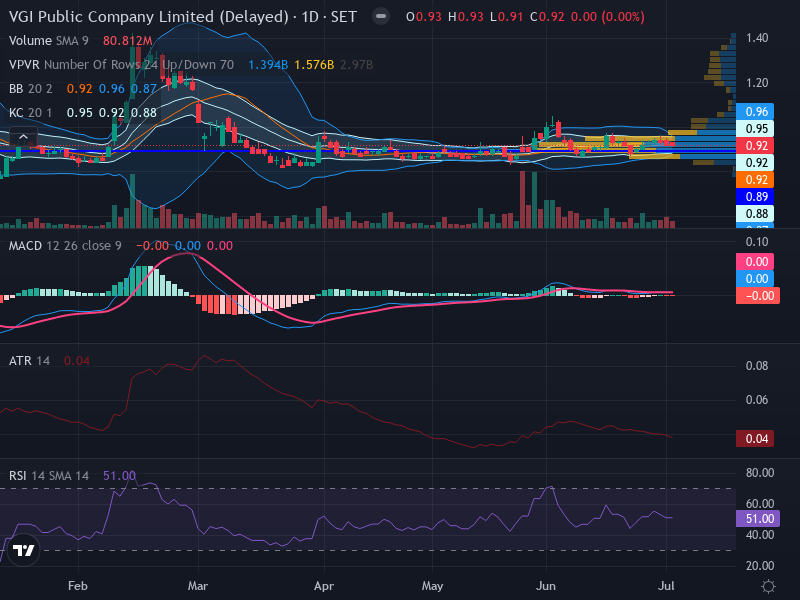800x600 pixels.
Task: Click the VPVR up volume value 1.394B
Action: point(268,65)
